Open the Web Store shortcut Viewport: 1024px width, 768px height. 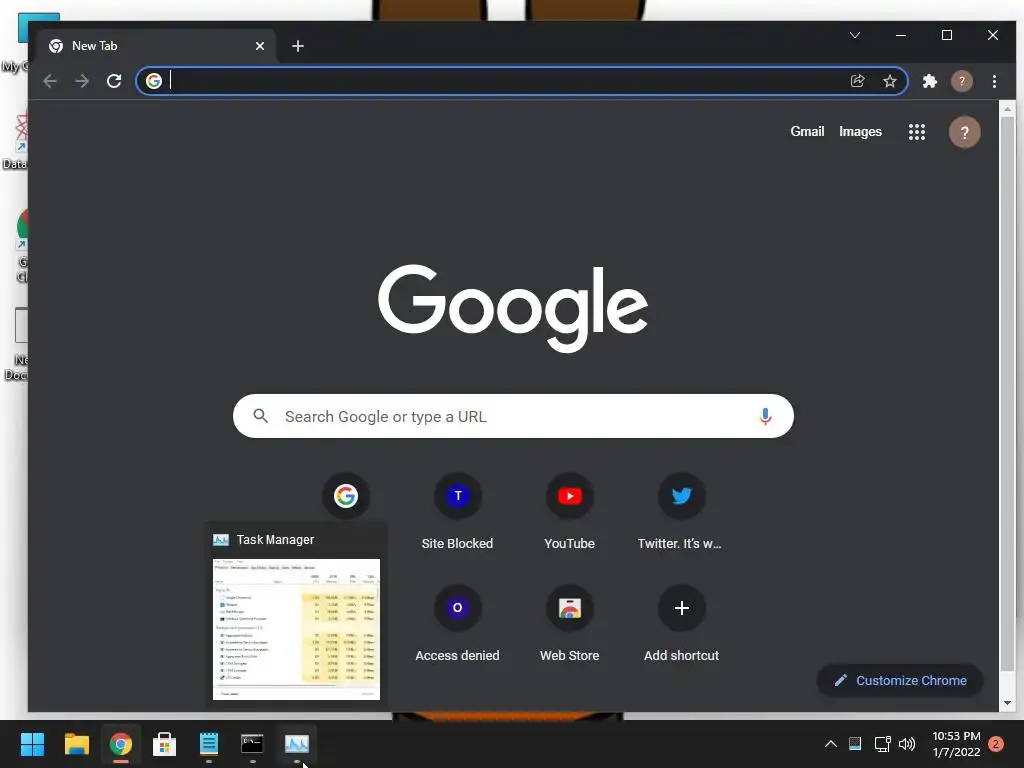point(569,624)
